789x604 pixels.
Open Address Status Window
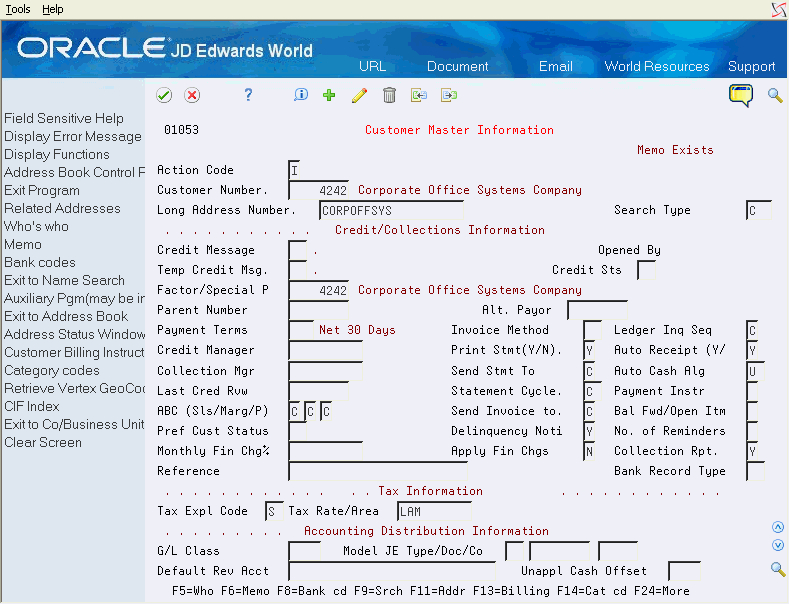point(74,335)
